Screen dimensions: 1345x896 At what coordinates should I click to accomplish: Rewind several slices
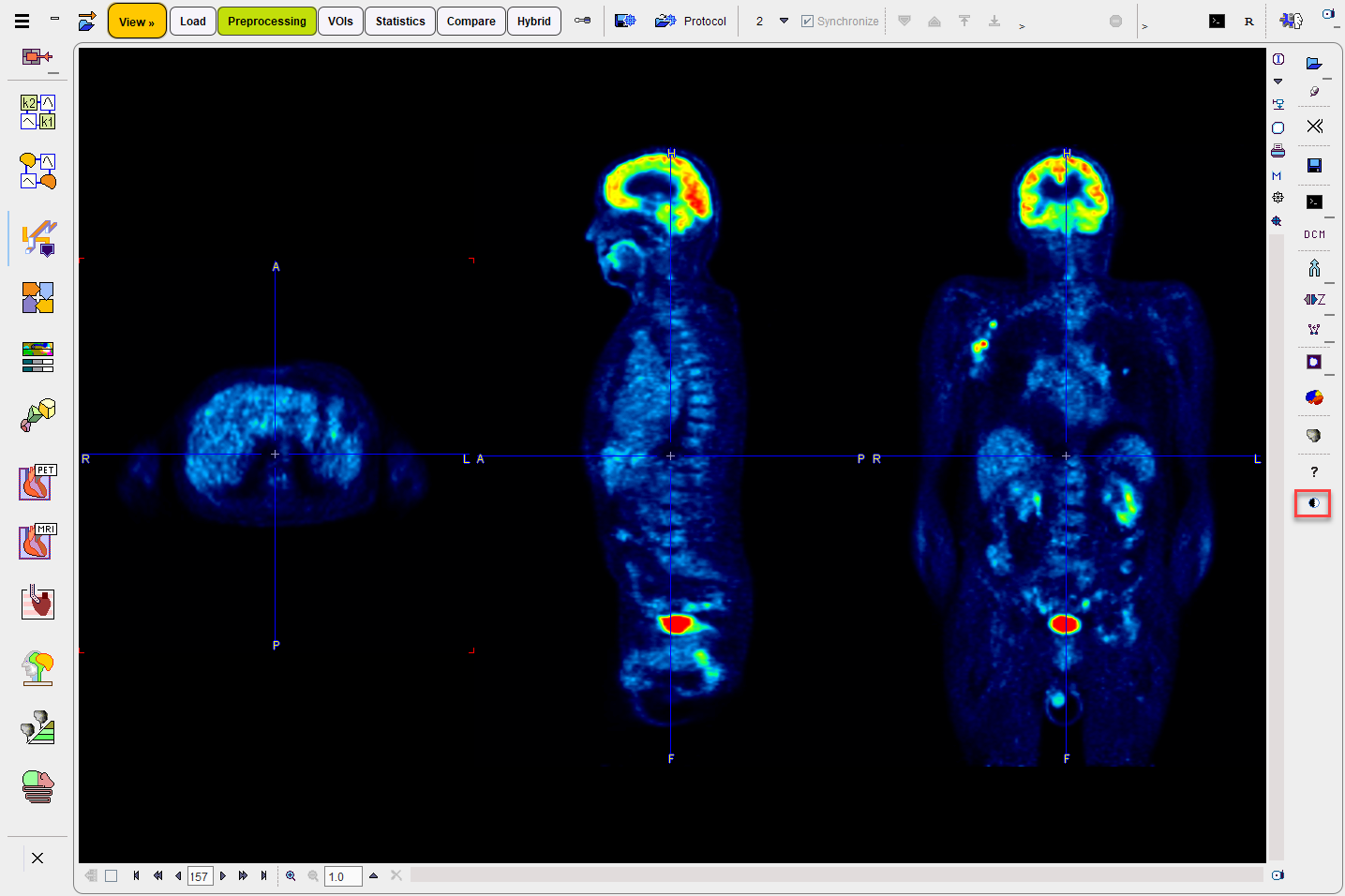coord(157,875)
